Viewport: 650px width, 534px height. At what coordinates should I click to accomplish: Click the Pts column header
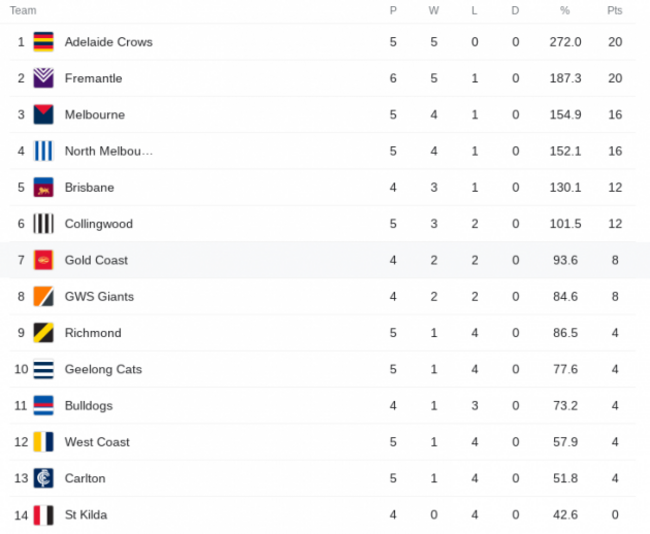coord(615,10)
